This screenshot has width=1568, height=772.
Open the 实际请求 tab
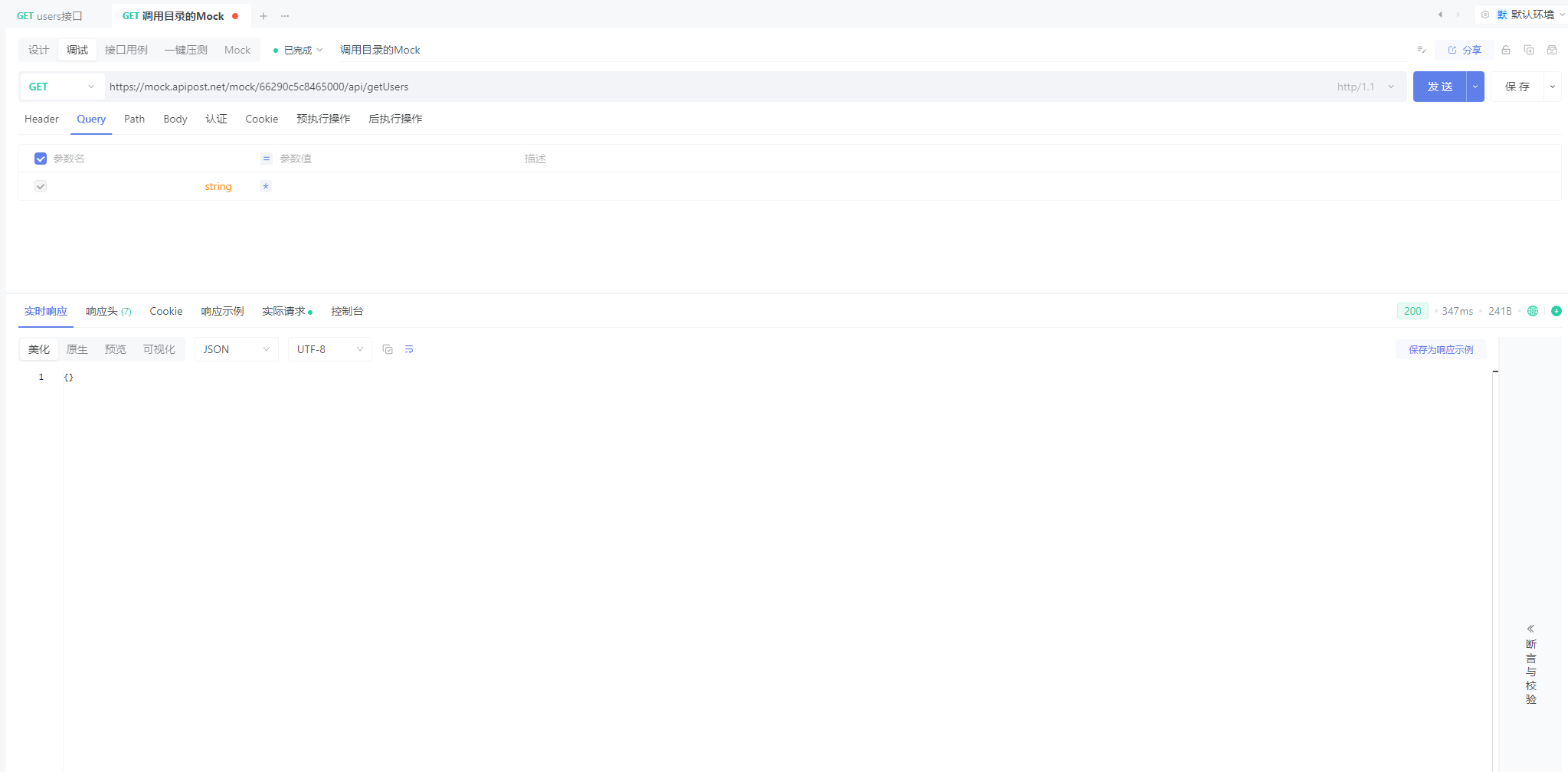click(286, 311)
